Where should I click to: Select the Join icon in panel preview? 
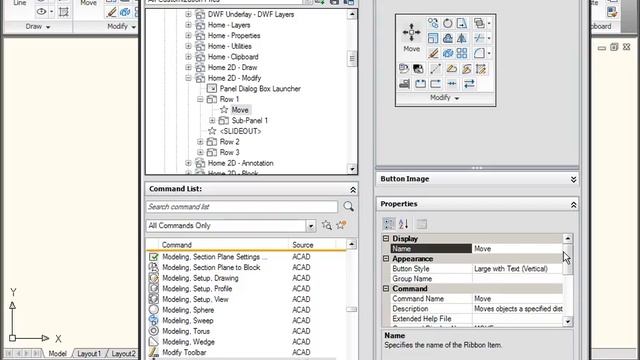point(452,84)
